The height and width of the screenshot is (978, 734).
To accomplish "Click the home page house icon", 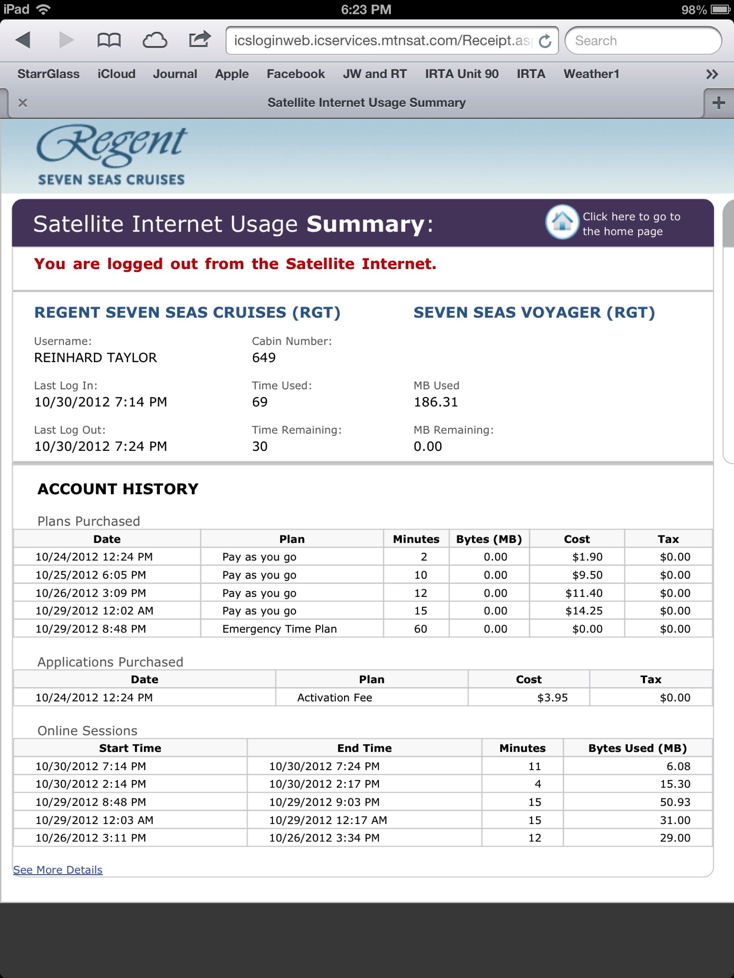I will tap(562, 222).
